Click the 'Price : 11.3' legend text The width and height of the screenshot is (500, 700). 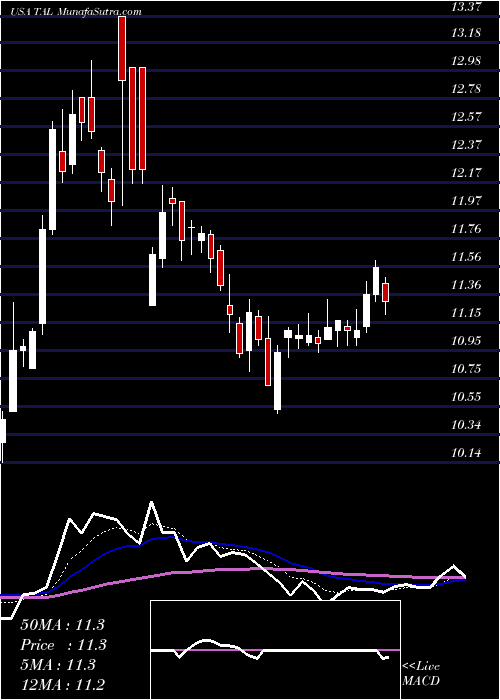coord(62,645)
